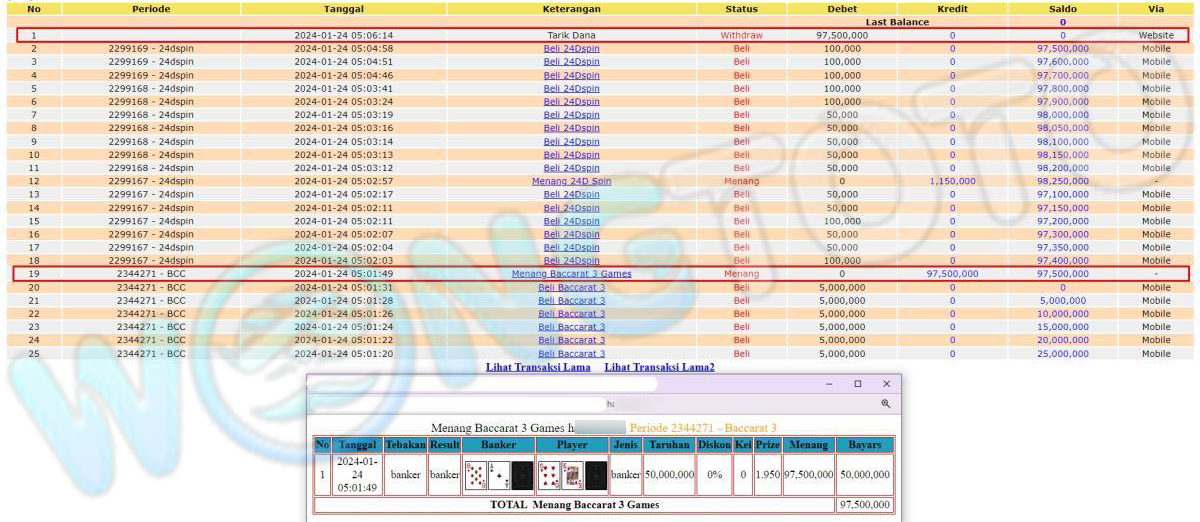Click the player's king card
Viewport: 1200px width, 522px height.
tap(572, 475)
